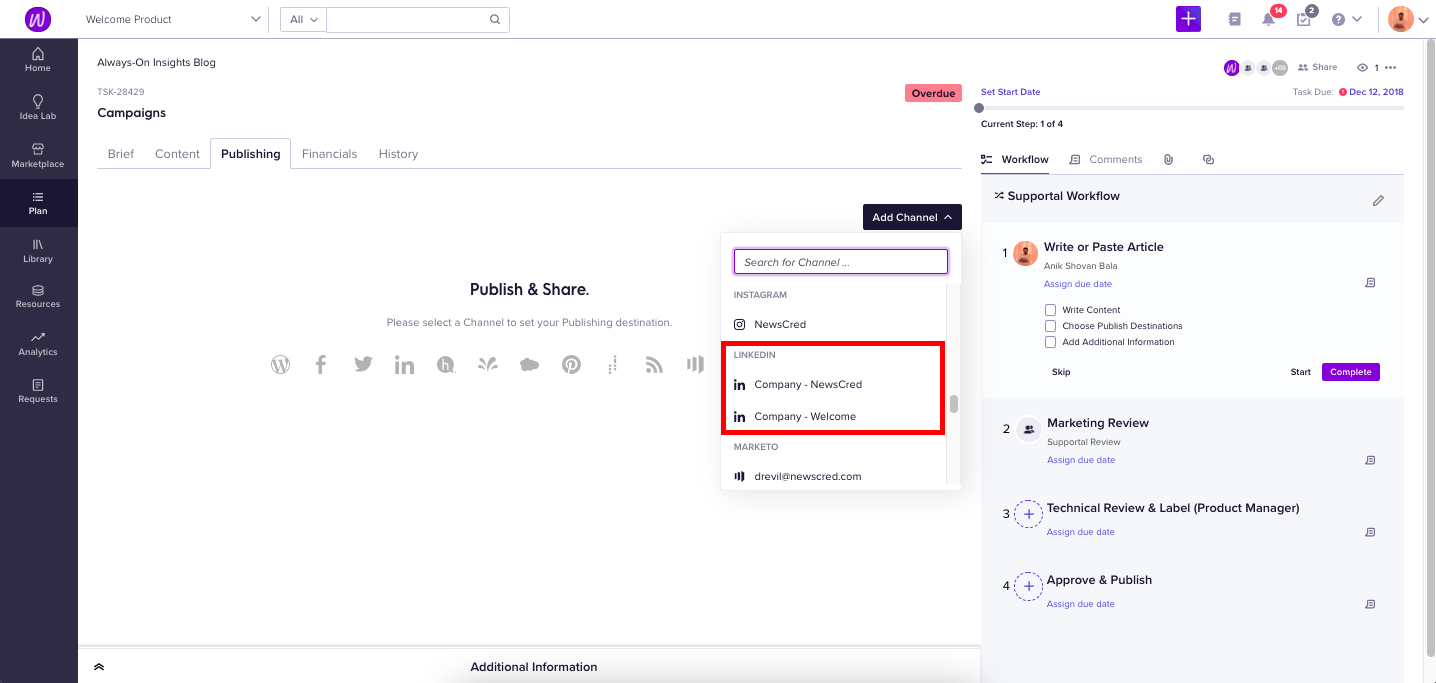Click the Start button
1436x683 pixels.
1300,372
